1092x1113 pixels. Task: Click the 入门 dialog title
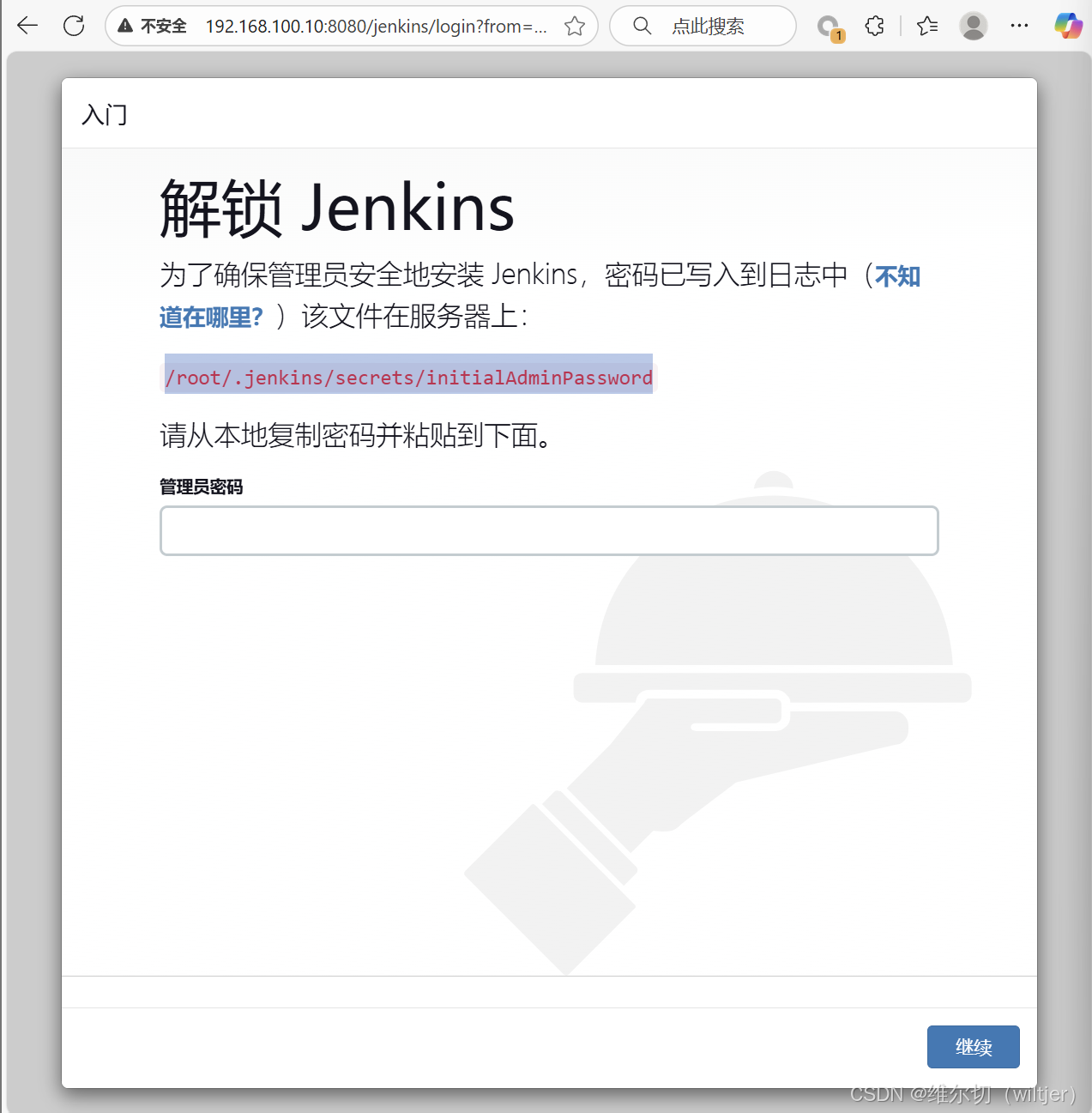point(105,114)
